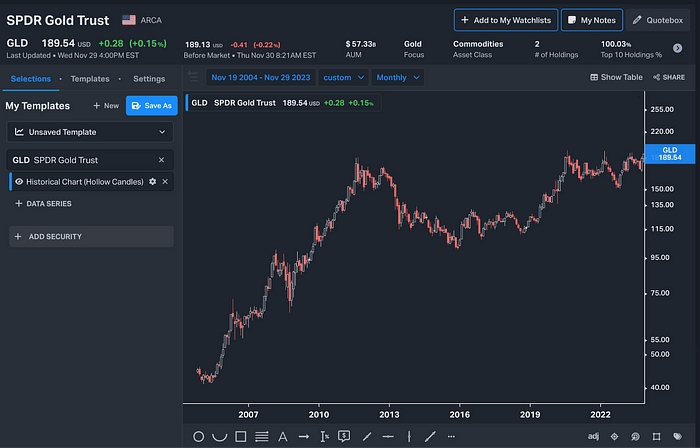
Task: Toggle visibility of Historical Chart series
Action: click(x=19, y=182)
